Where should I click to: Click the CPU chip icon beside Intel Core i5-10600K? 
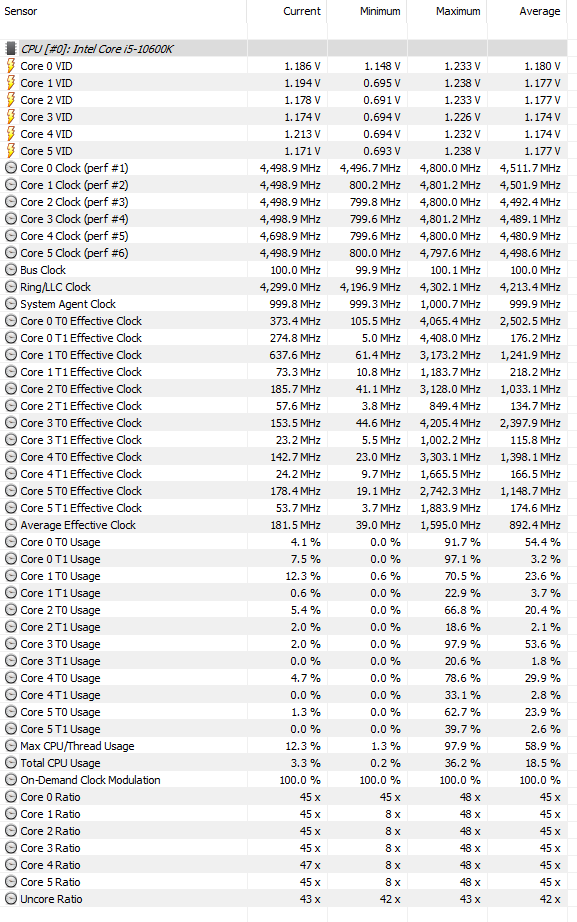click(10, 49)
